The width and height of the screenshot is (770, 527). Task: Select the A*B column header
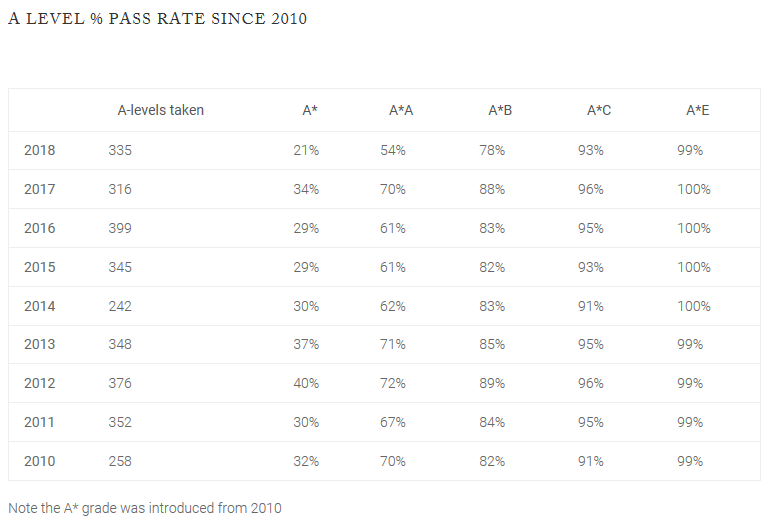coord(500,110)
